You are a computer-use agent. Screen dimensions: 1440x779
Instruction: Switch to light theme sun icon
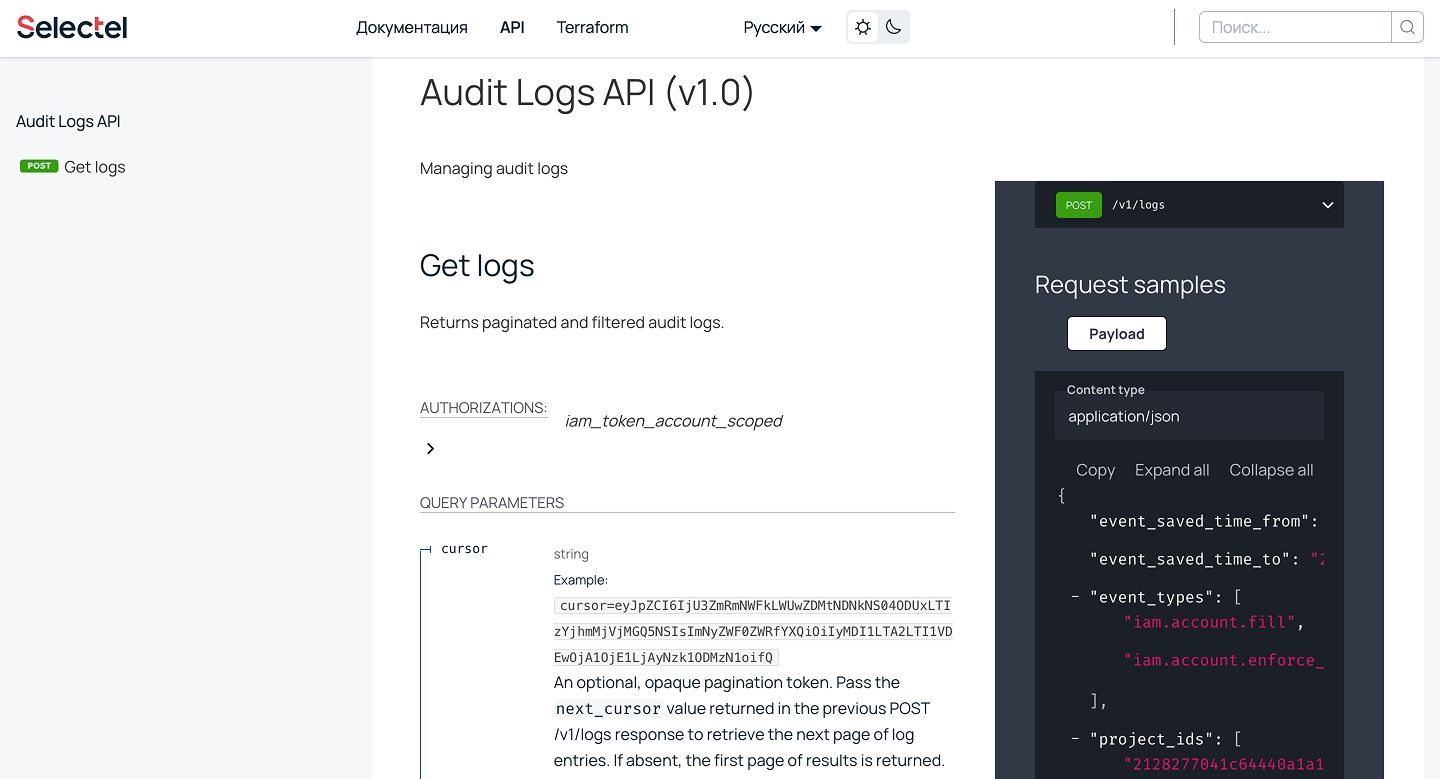point(862,28)
